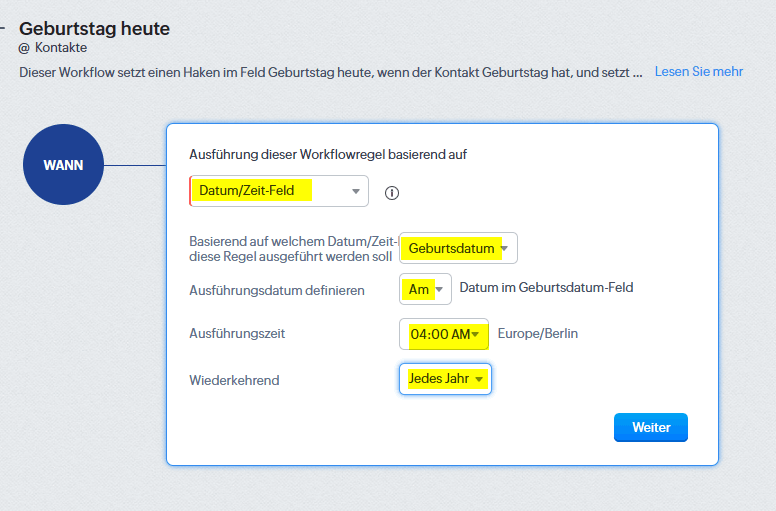The height and width of the screenshot is (511, 776).
Task: Click the dash icon left of the title
Action: point(2,29)
